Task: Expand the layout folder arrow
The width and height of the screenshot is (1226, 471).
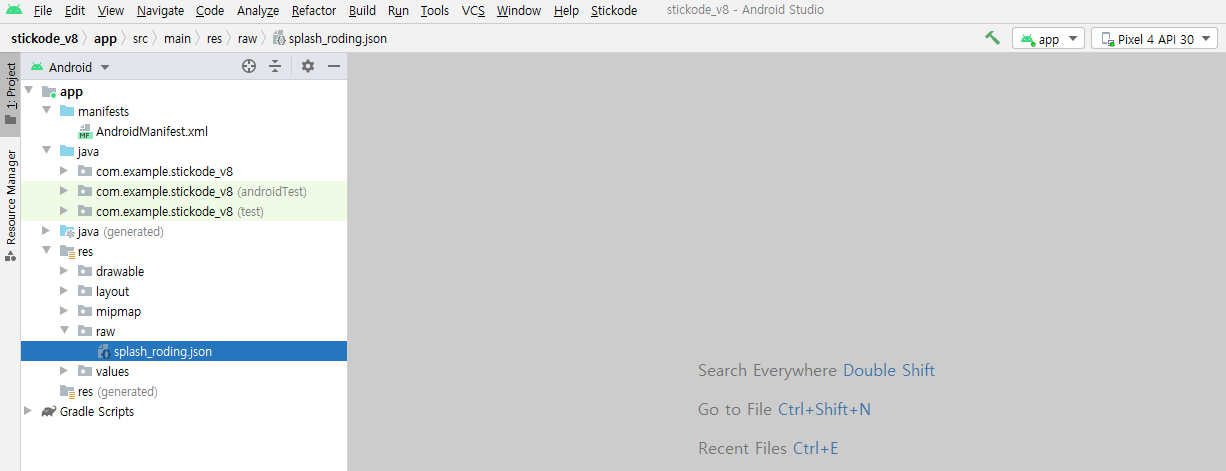Action: tap(65, 291)
